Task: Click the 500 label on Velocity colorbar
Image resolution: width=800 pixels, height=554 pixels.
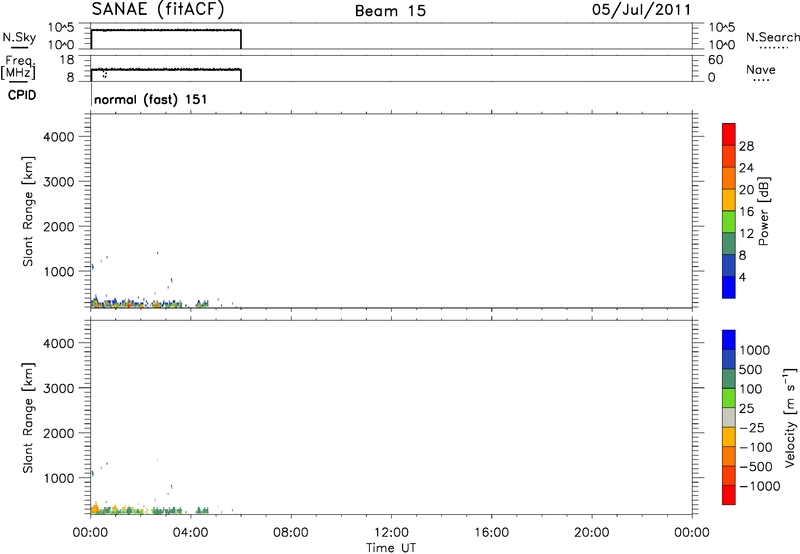Action: tap(751, 369)
